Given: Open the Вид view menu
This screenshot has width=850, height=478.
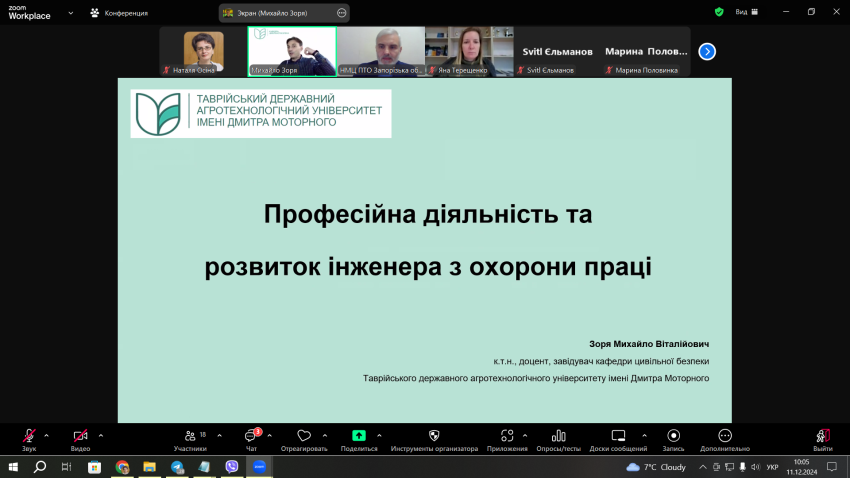Looking at the screenshot, I should 747,12.
